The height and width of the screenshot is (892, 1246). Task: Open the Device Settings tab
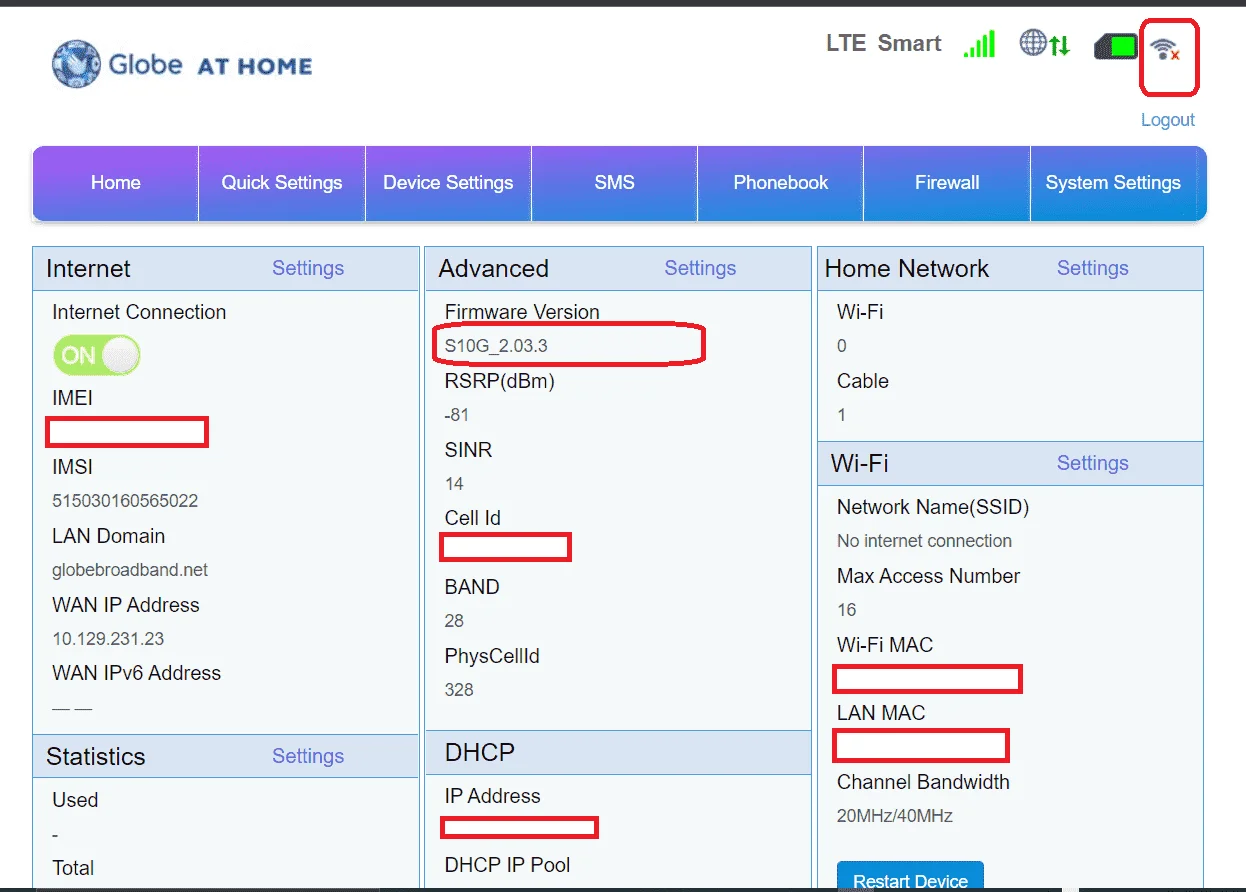coord(448,183)
